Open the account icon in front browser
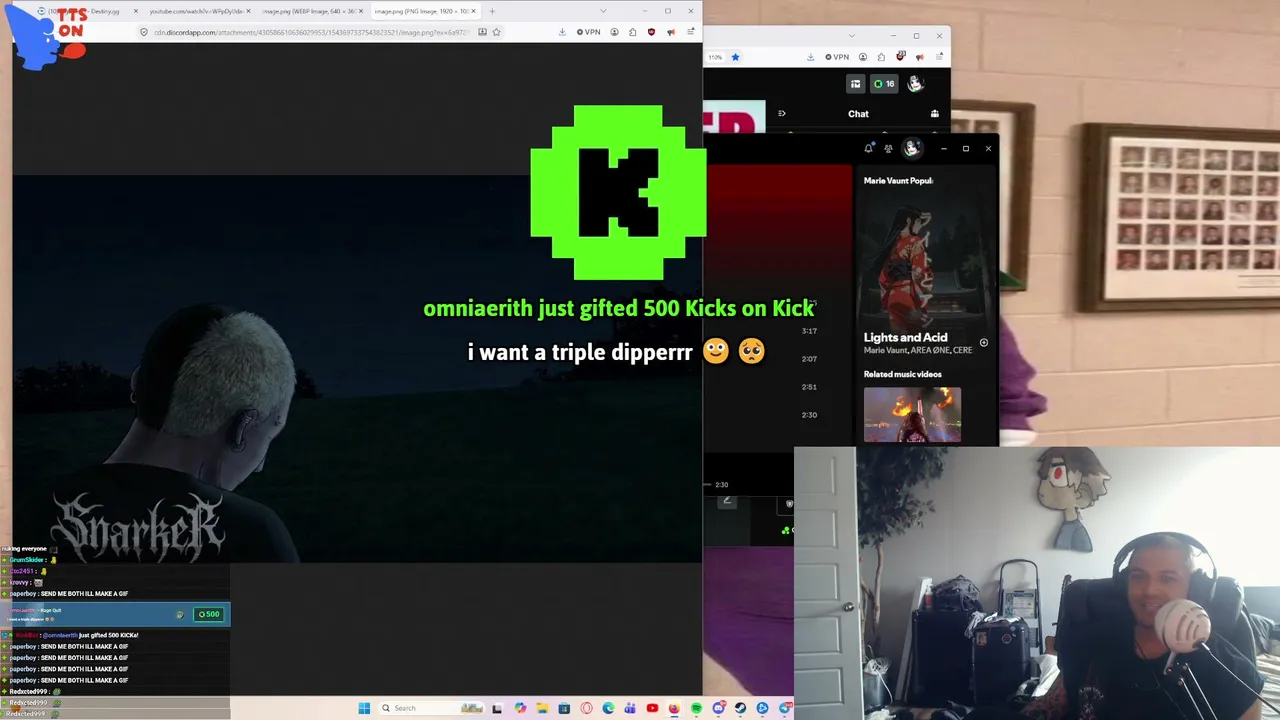The height and width of the screenshot is (720, 1280). click(x=615, y=32)
